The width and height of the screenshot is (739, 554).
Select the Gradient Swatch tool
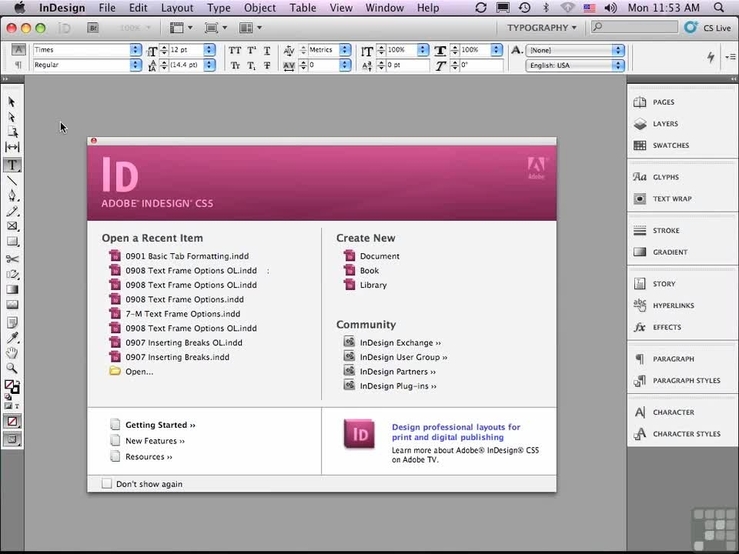(x=12, y=289)
